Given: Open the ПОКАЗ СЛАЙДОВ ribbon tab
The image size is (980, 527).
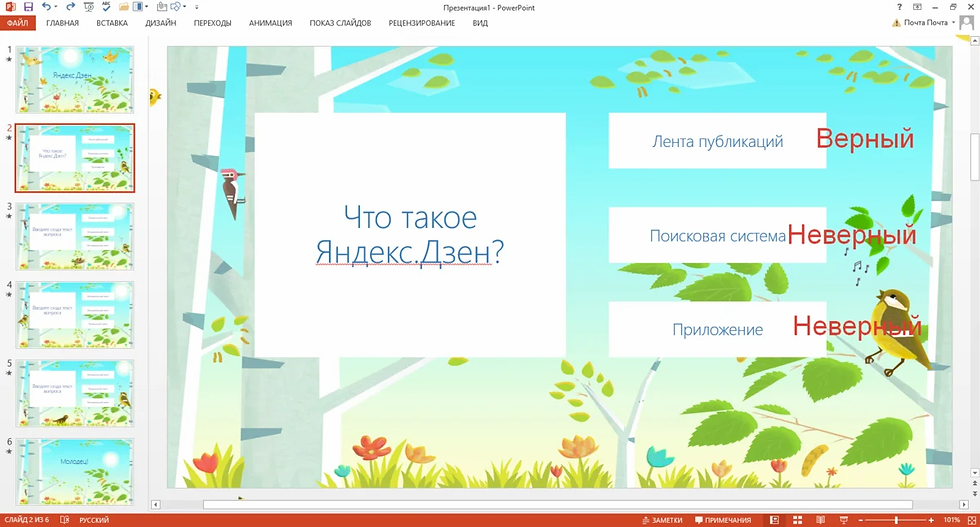Looking at the screenshot, I should [x=340, y=23].
